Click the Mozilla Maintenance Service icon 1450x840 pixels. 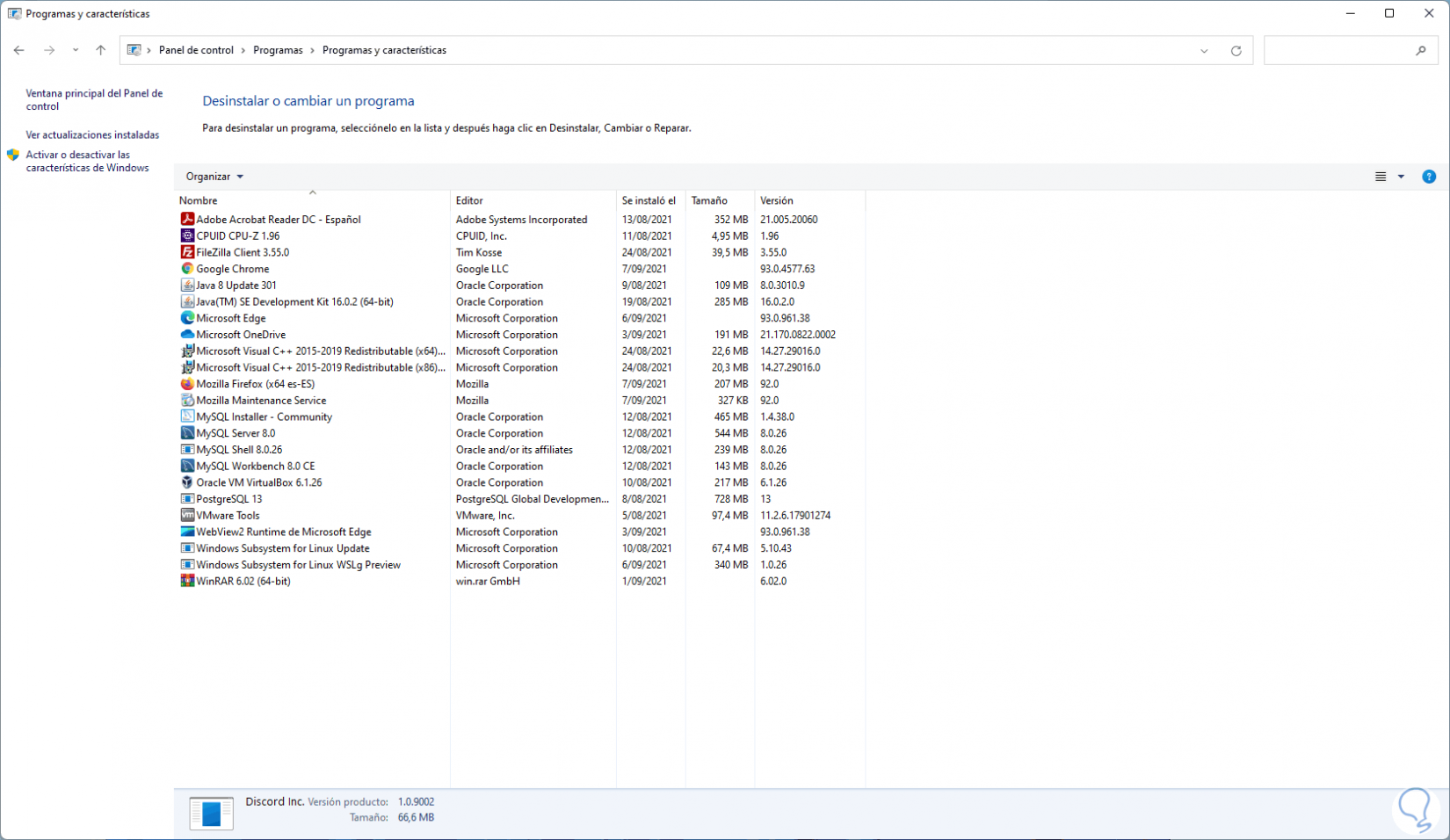[187, 400]
